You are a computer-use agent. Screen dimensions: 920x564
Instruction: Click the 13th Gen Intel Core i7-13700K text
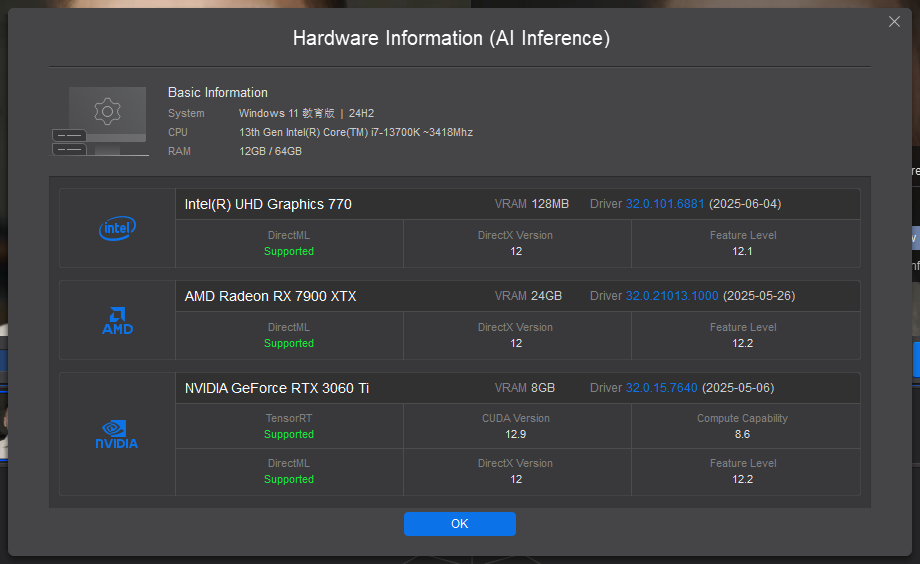click(356, 133)
